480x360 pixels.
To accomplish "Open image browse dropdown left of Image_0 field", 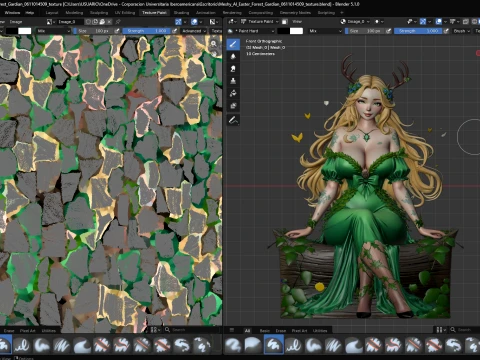I will click(50, 22).
